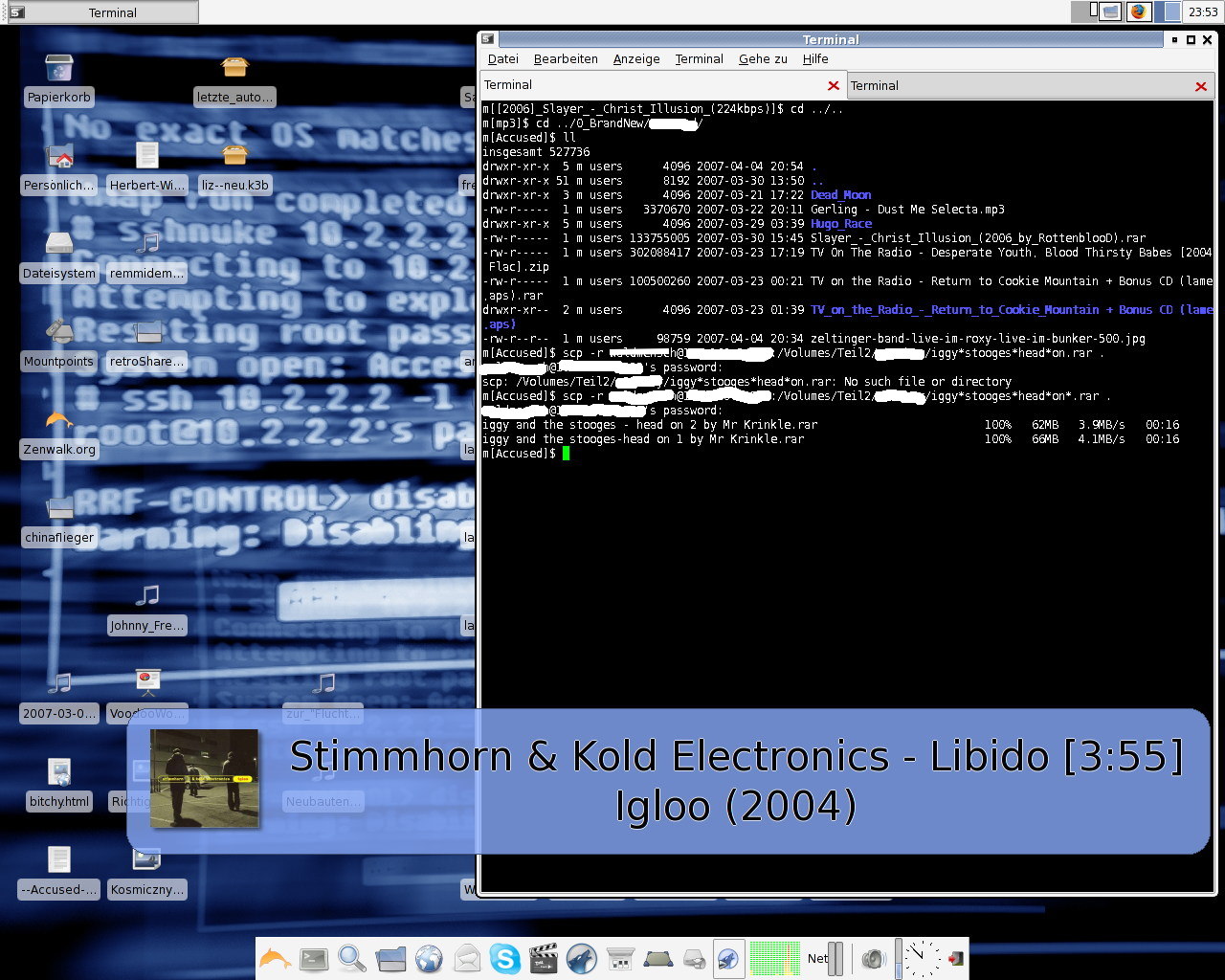This screenshot has height=980, width=1225.
Task: Open the file manager folder launcher in the panel
Action: (x=390, y=959)
